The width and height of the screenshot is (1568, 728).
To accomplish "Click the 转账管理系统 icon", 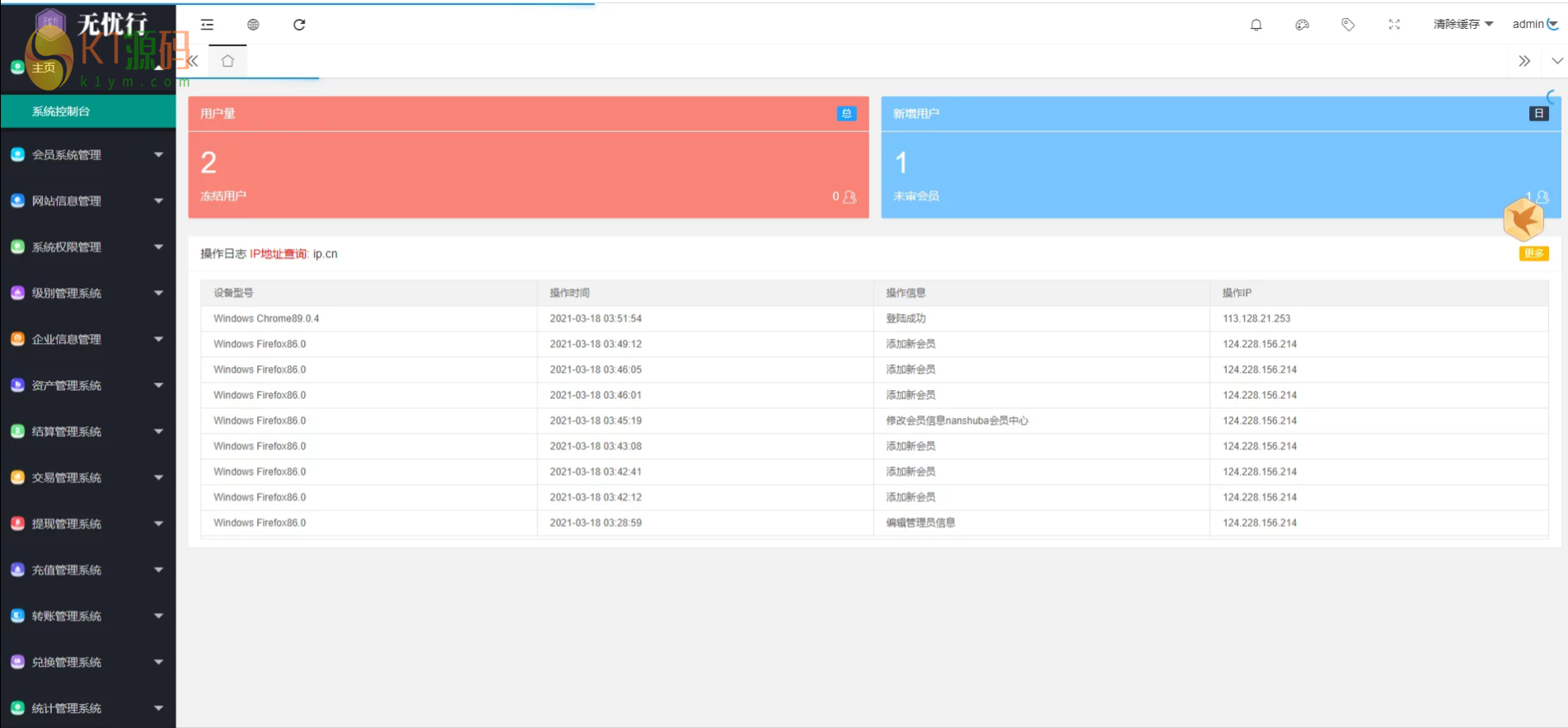I will coord(17,616).
